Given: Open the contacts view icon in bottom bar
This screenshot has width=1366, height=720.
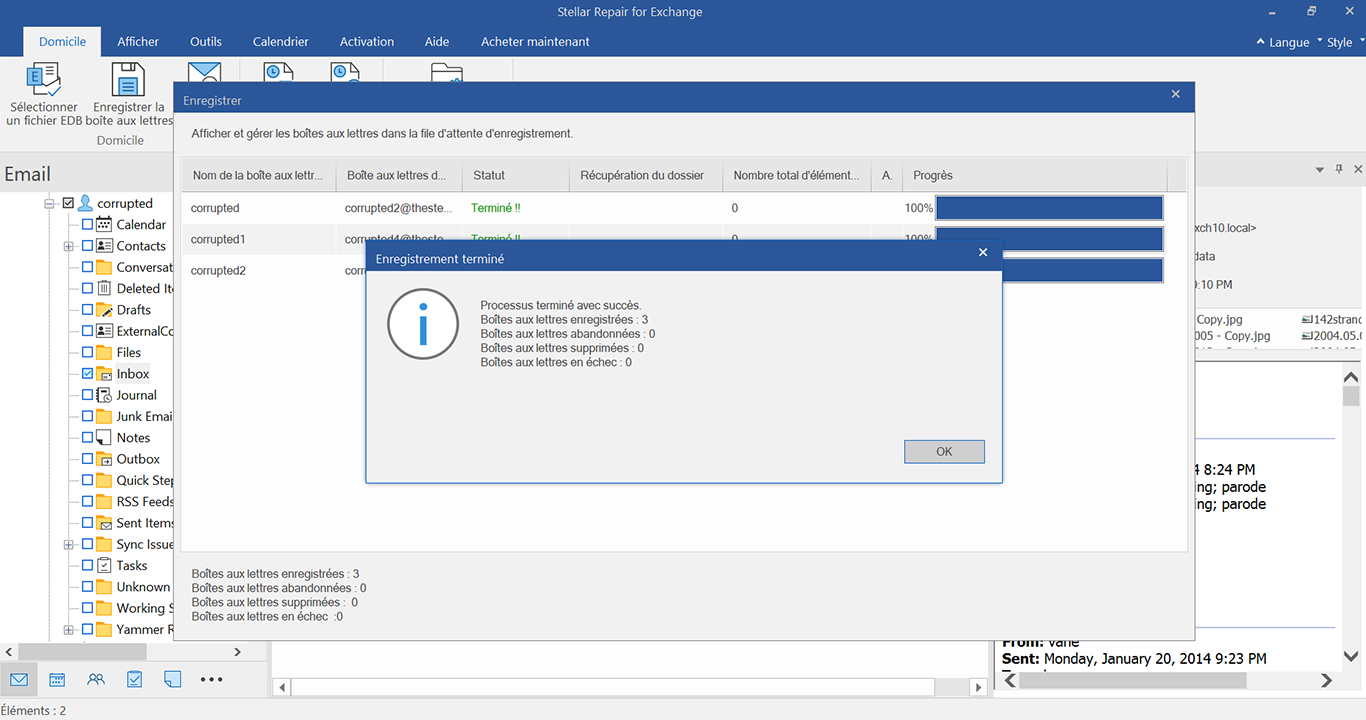Looking at the screenshot, I should 96,679.
